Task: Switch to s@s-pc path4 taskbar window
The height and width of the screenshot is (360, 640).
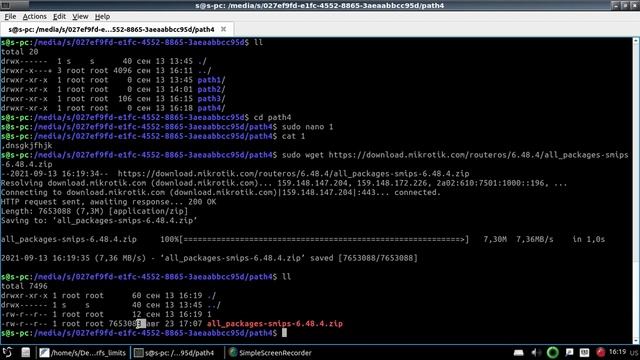Action: pyautogui.click(x=174, y=353)
